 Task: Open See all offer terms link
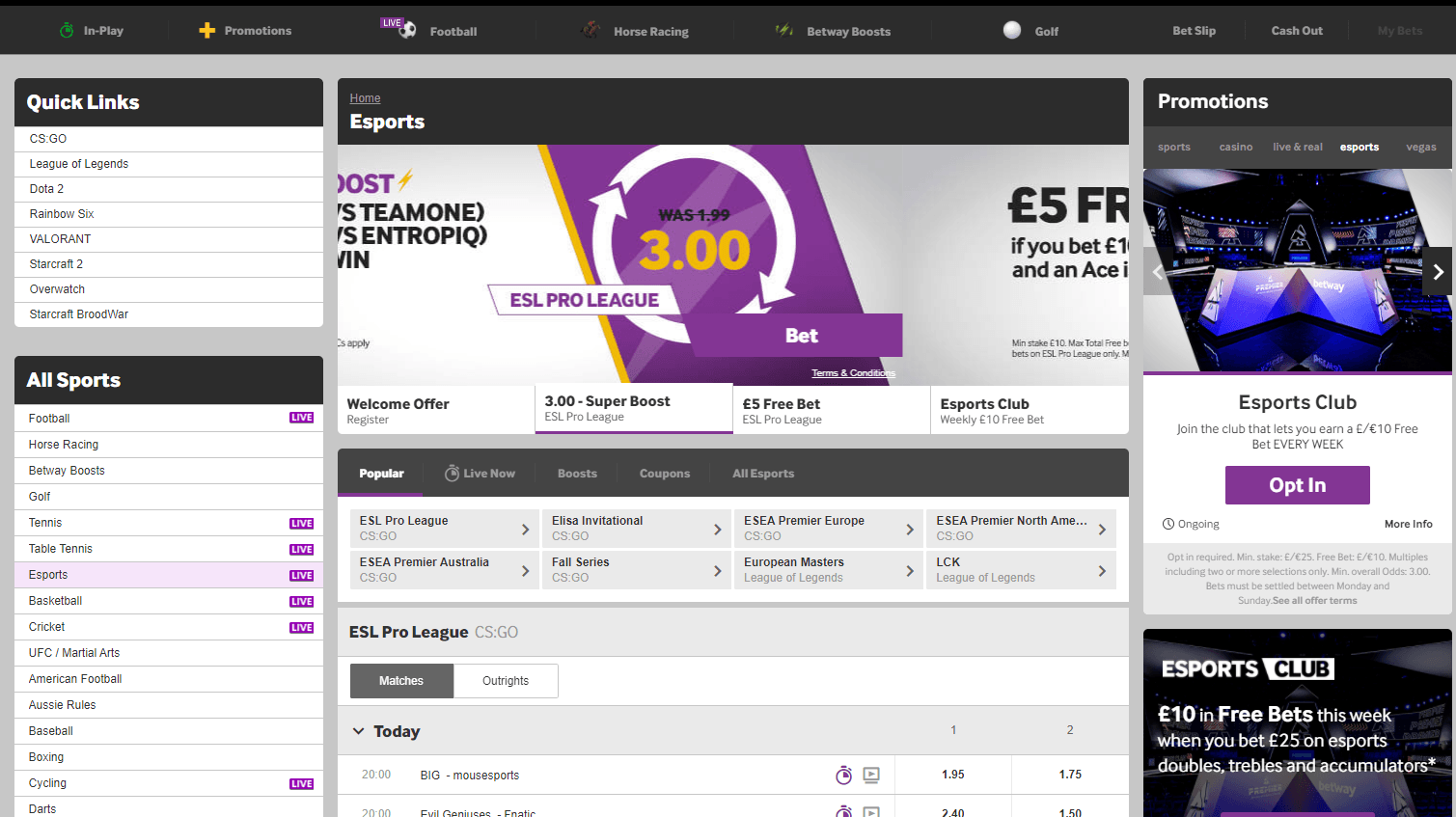[x=1314, y=601]
